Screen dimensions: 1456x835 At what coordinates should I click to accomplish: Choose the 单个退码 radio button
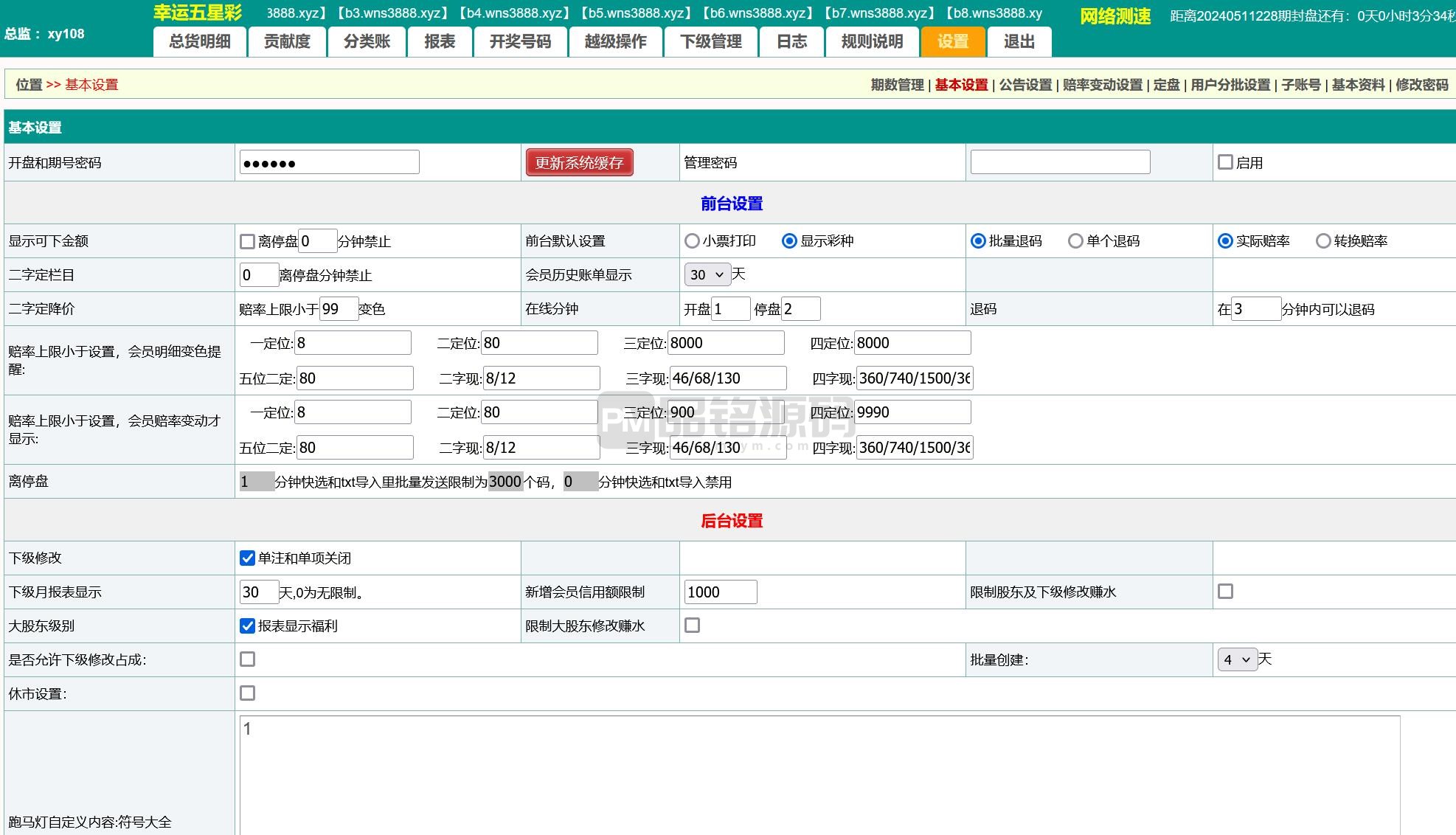[1075, 241]
